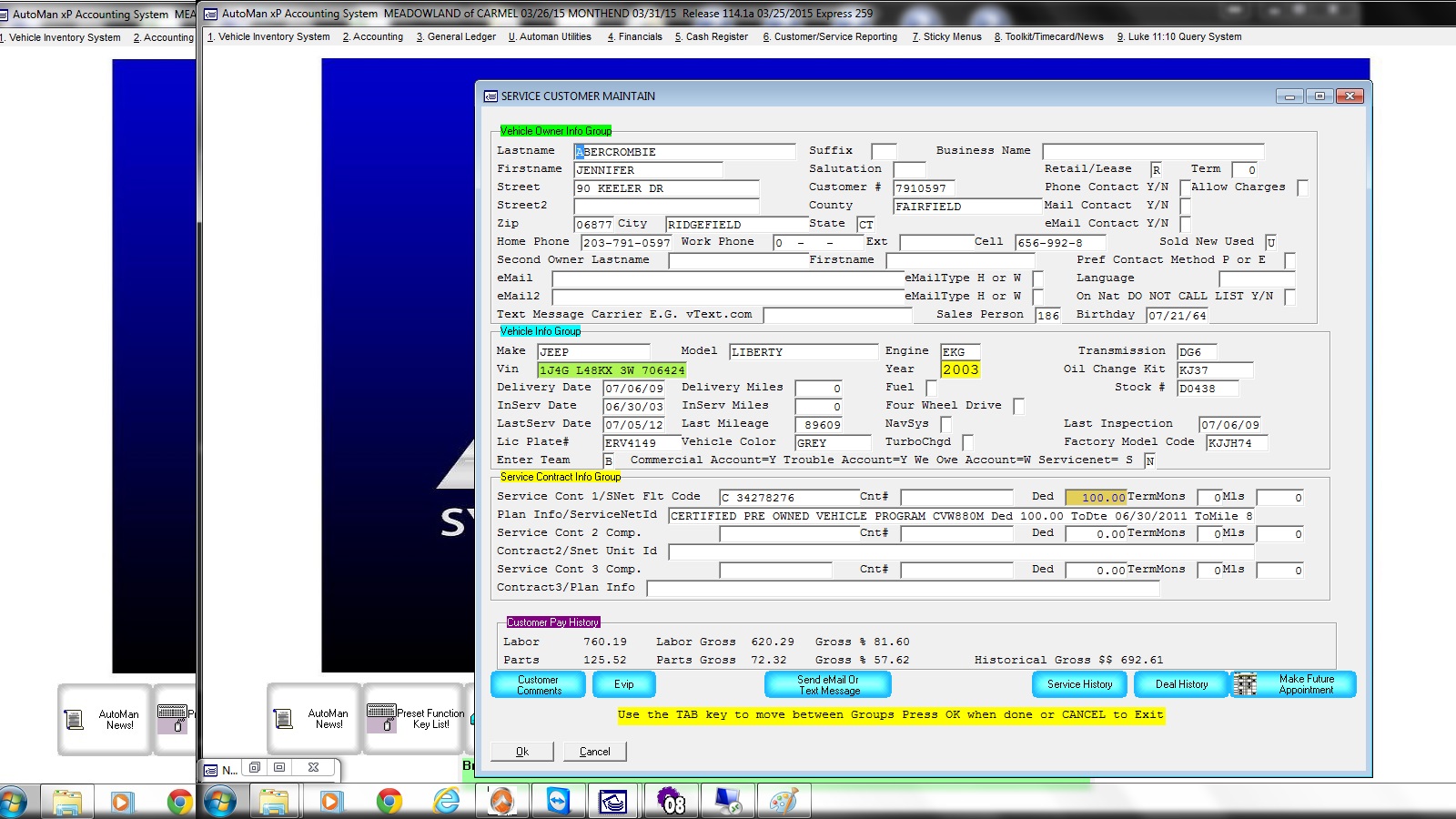1456x819 pixels.
Task: Open TeamViewer in the taskbar
Action: (x=557, y=801)
